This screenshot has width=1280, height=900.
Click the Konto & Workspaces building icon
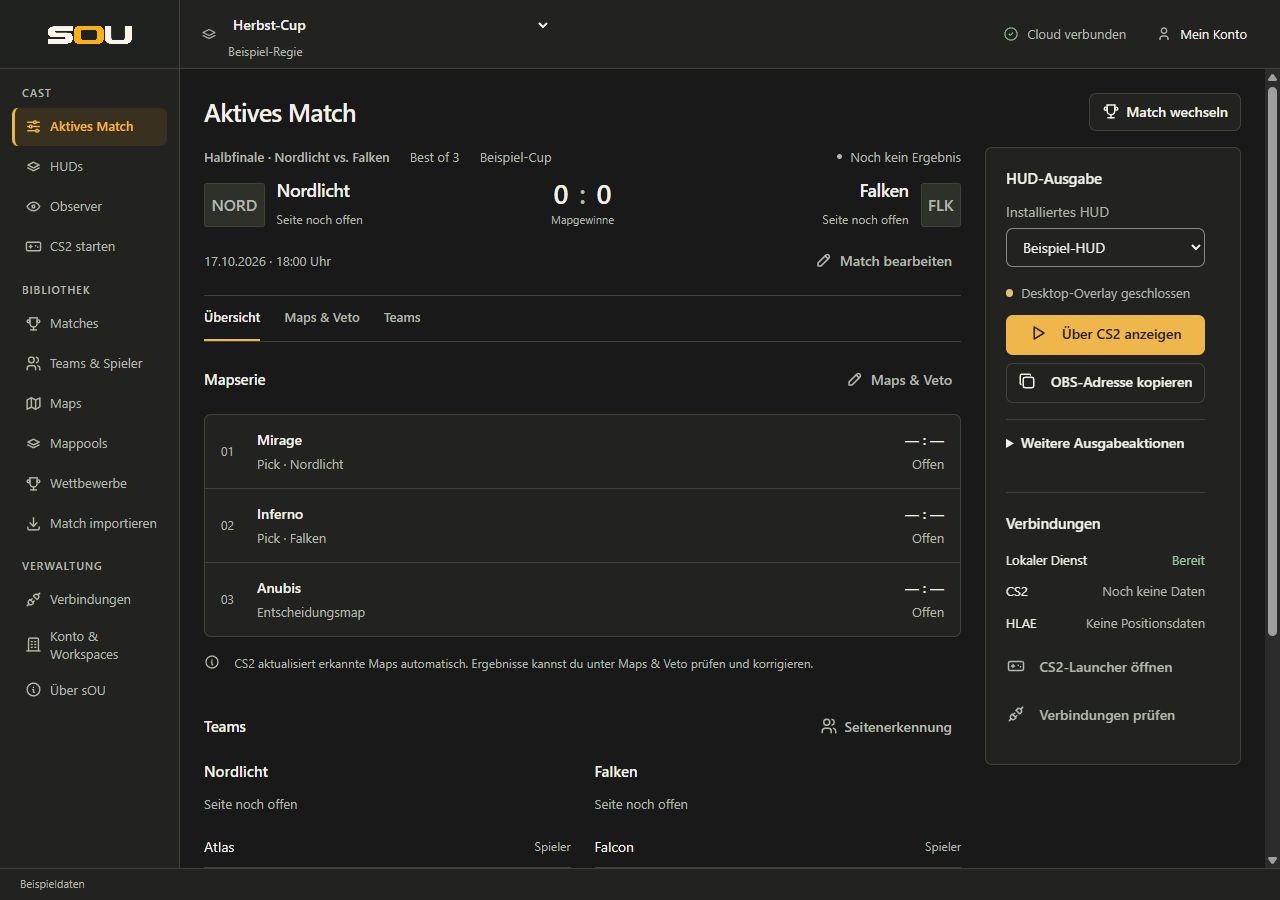33,646
